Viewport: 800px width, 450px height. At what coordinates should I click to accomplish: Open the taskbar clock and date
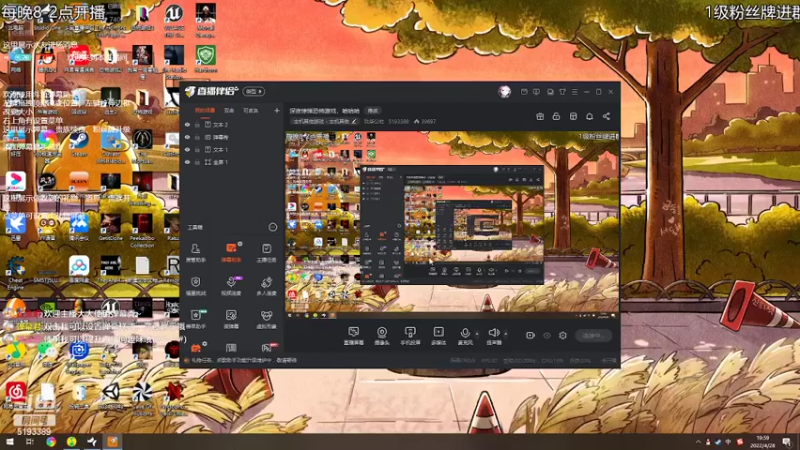point(762,442)
